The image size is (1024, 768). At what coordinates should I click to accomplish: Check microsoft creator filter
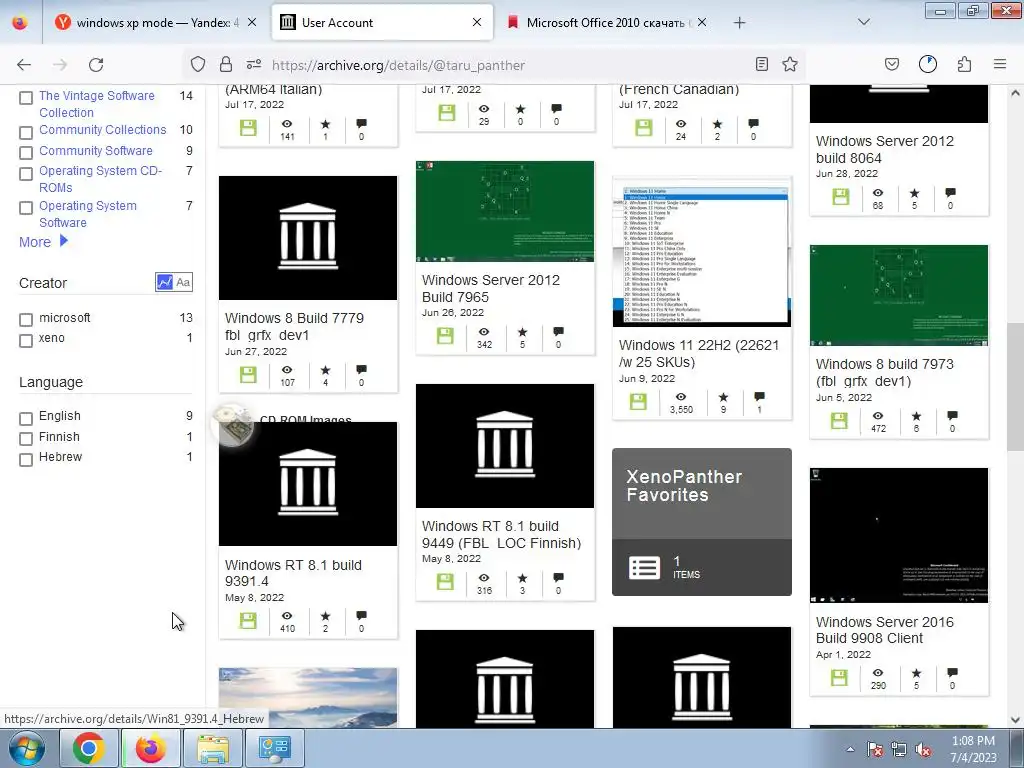click(x=26, y=320)
